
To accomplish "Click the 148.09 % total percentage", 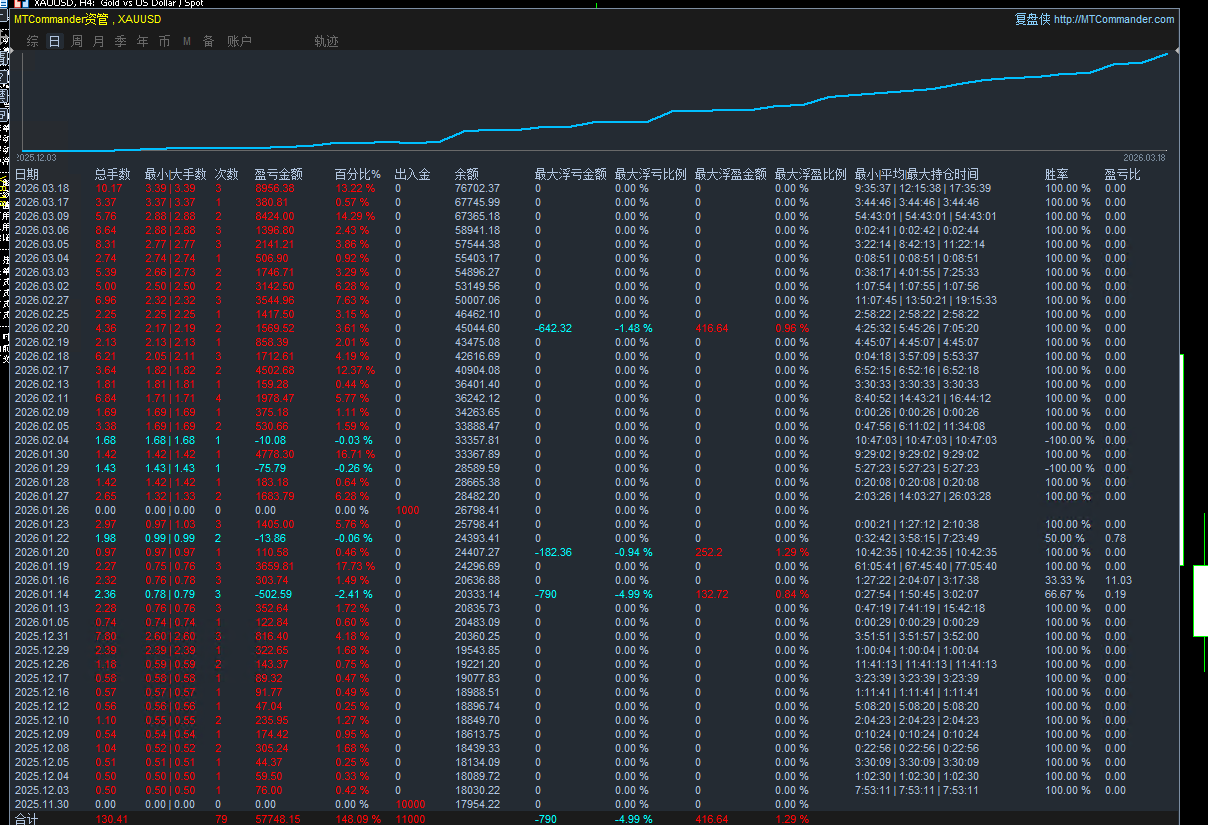I will (358, 819).
